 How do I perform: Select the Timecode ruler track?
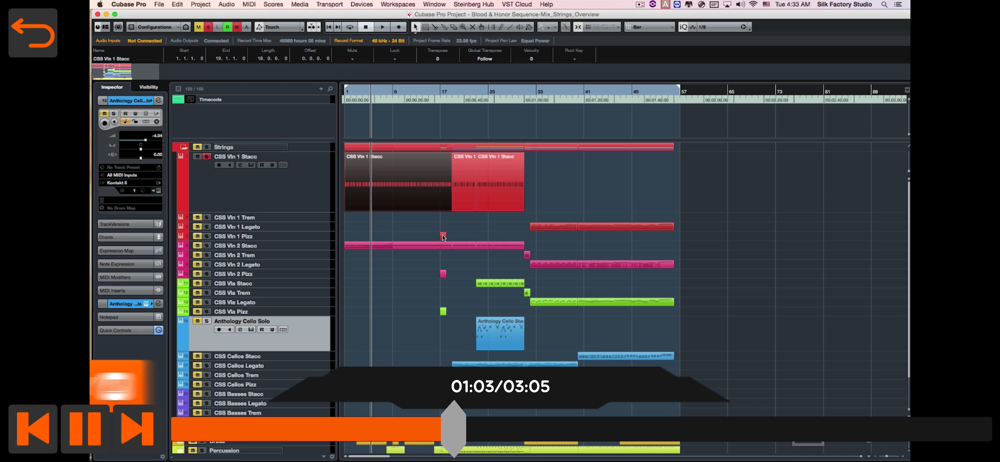210,100
